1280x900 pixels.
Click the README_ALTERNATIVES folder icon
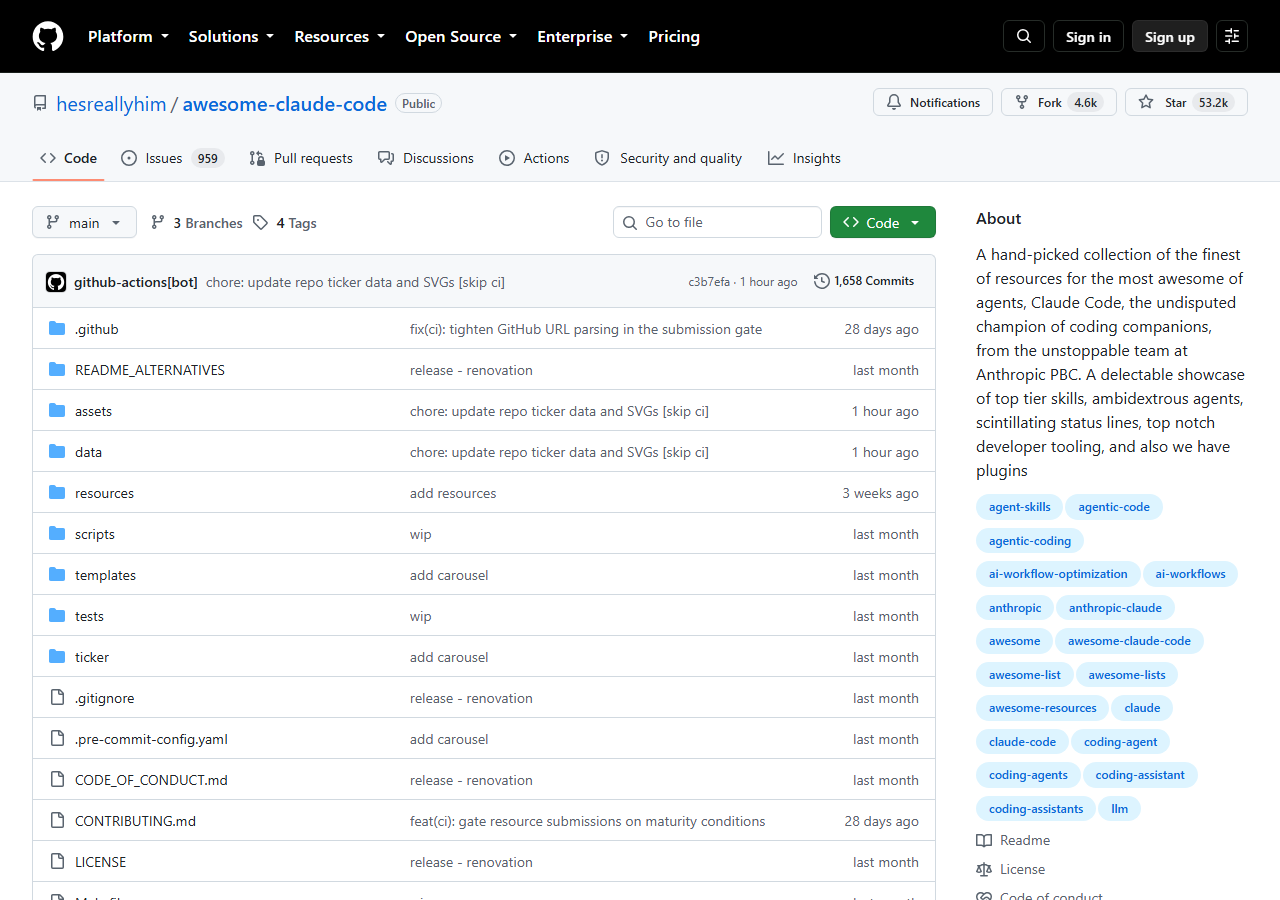(x=57, y=370)
